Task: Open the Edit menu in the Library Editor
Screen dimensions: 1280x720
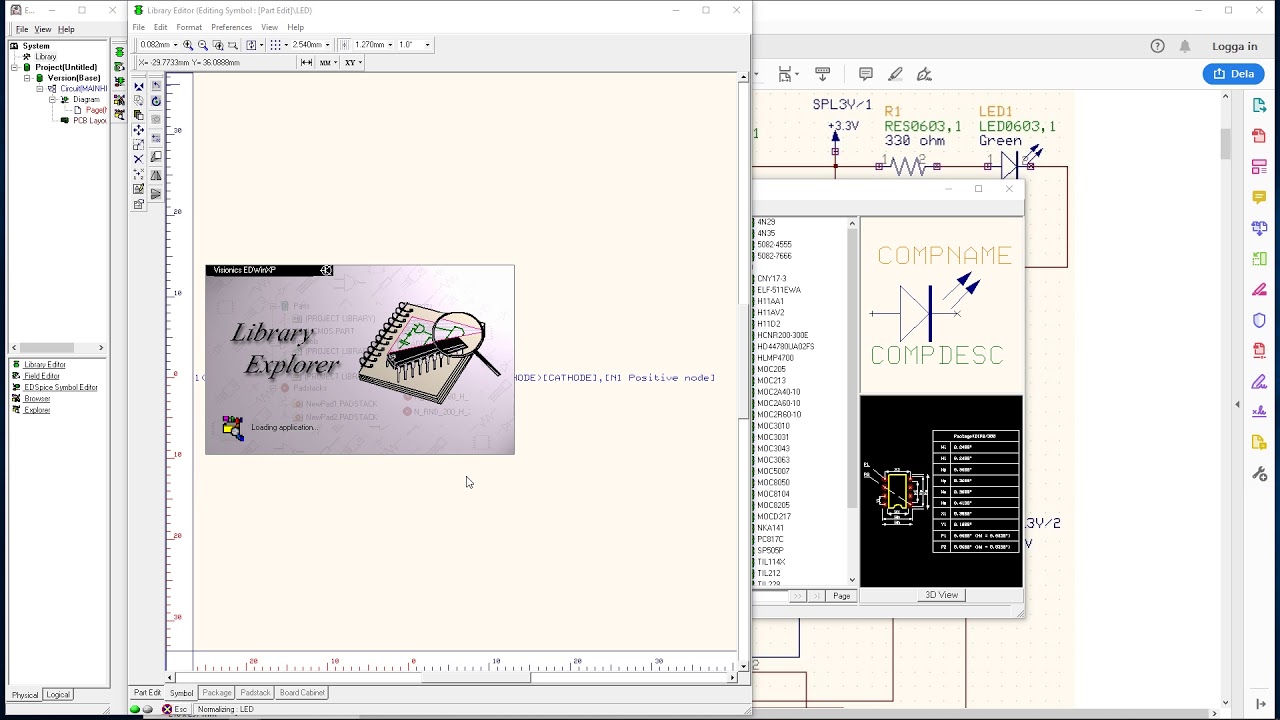Action: coord(160,27)
